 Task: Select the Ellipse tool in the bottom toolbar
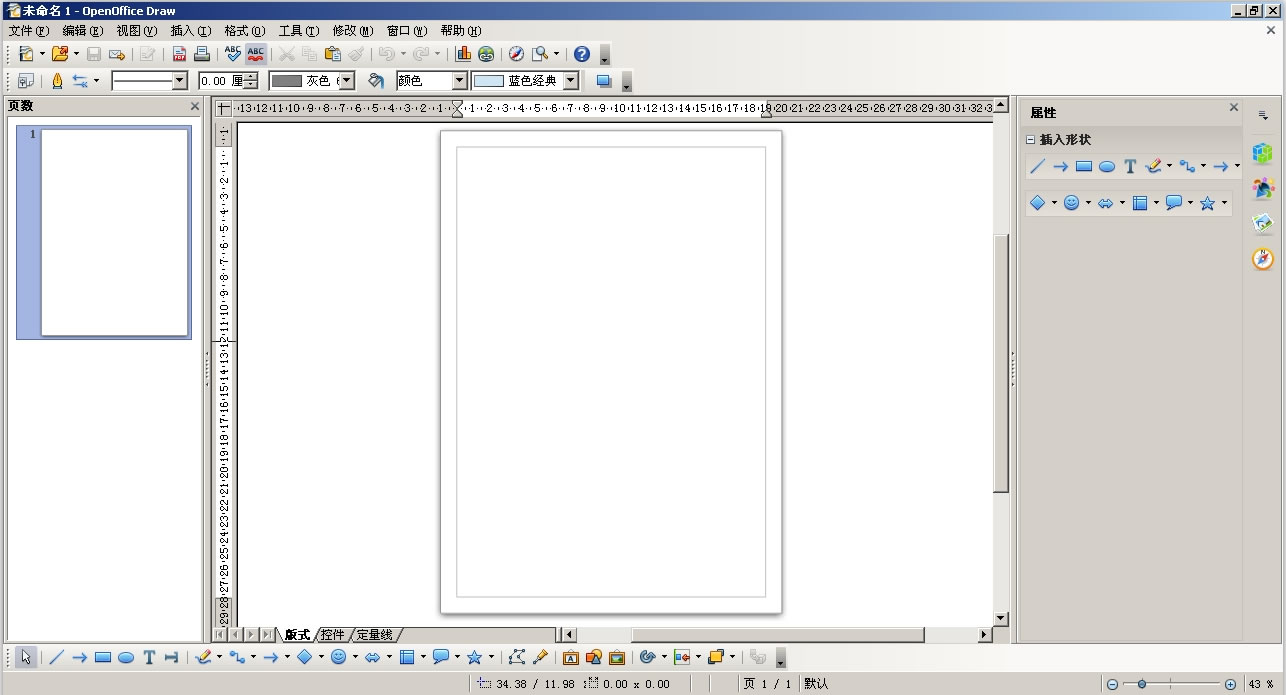click(126, 657)
